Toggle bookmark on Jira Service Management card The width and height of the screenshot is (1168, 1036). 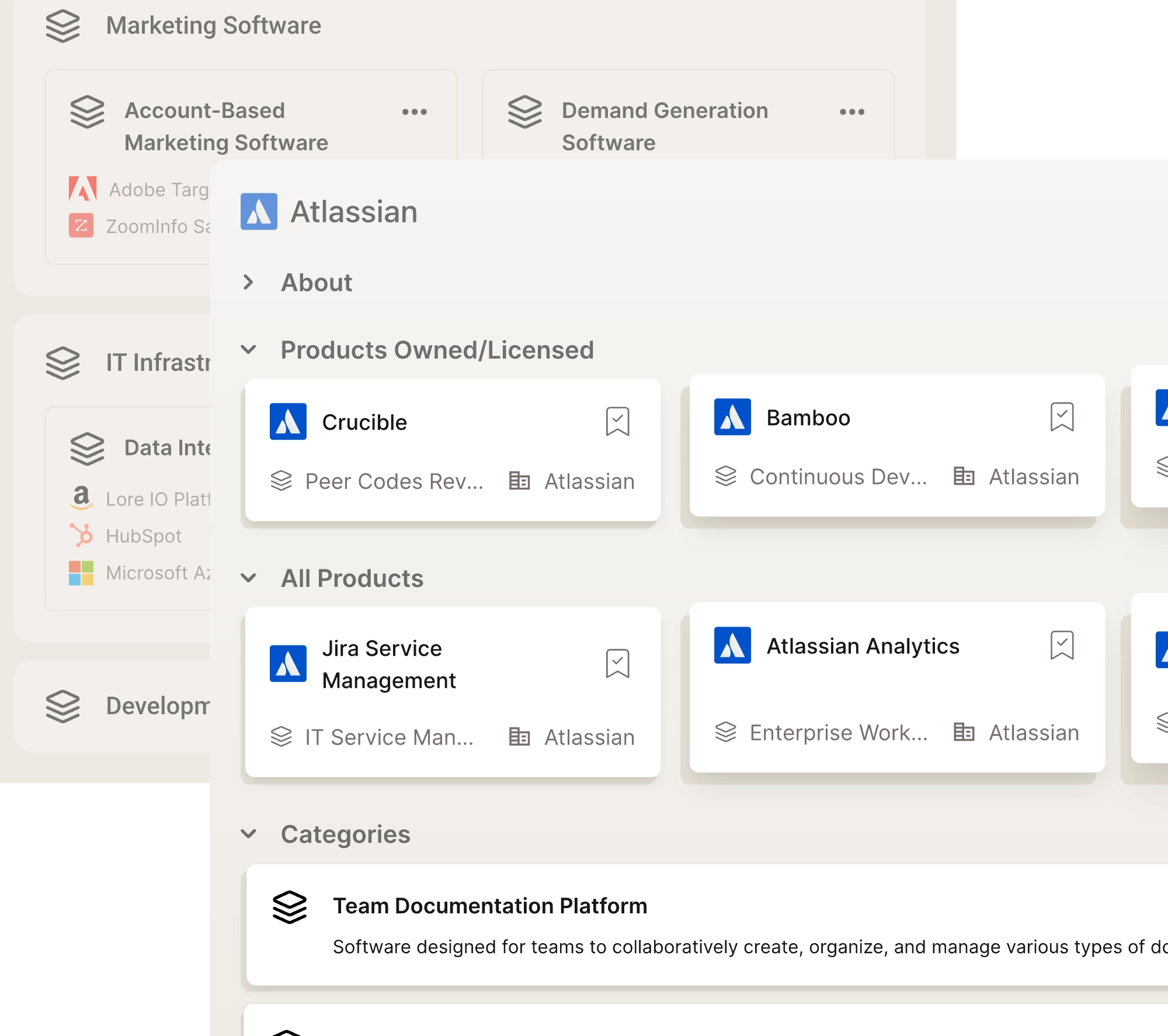tap(617, 663)
